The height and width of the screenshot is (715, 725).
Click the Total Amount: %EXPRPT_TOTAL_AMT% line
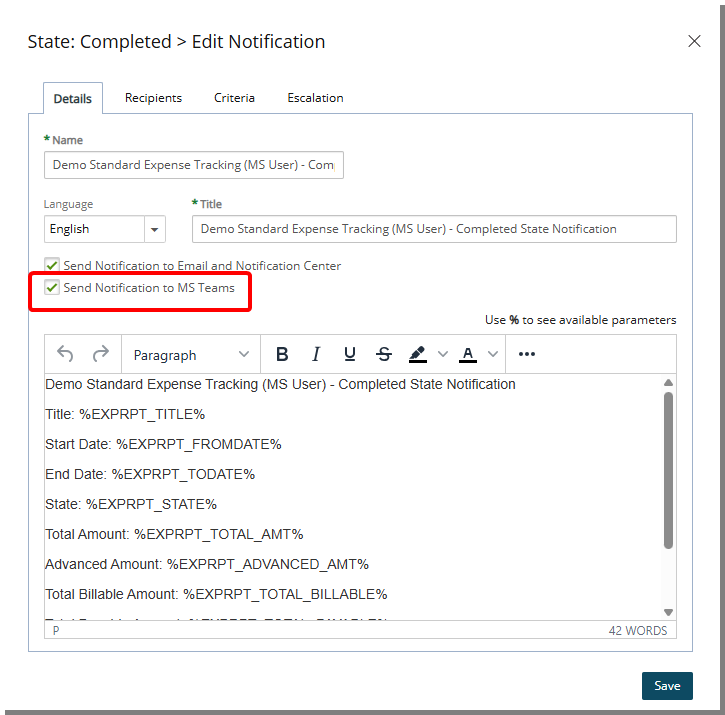[174, 534]
